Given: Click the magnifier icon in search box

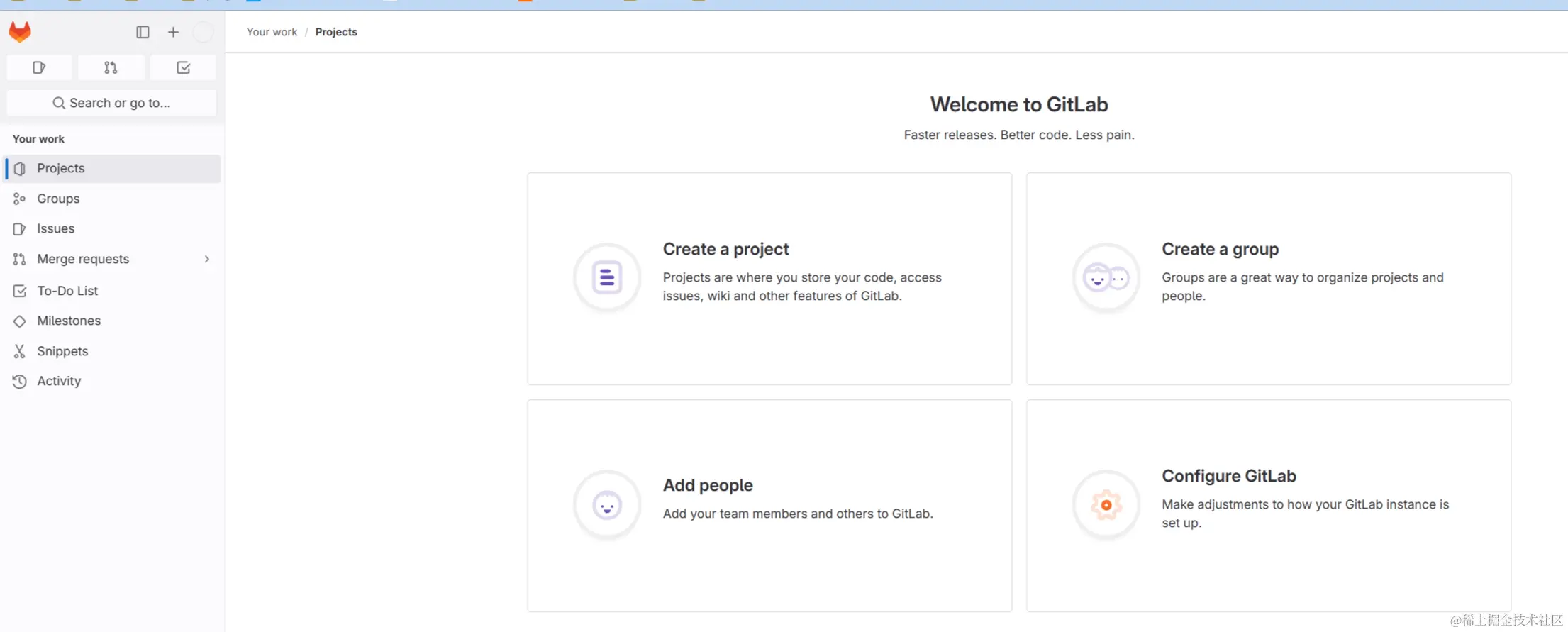Looking at the screenshot, I should 59,103.
